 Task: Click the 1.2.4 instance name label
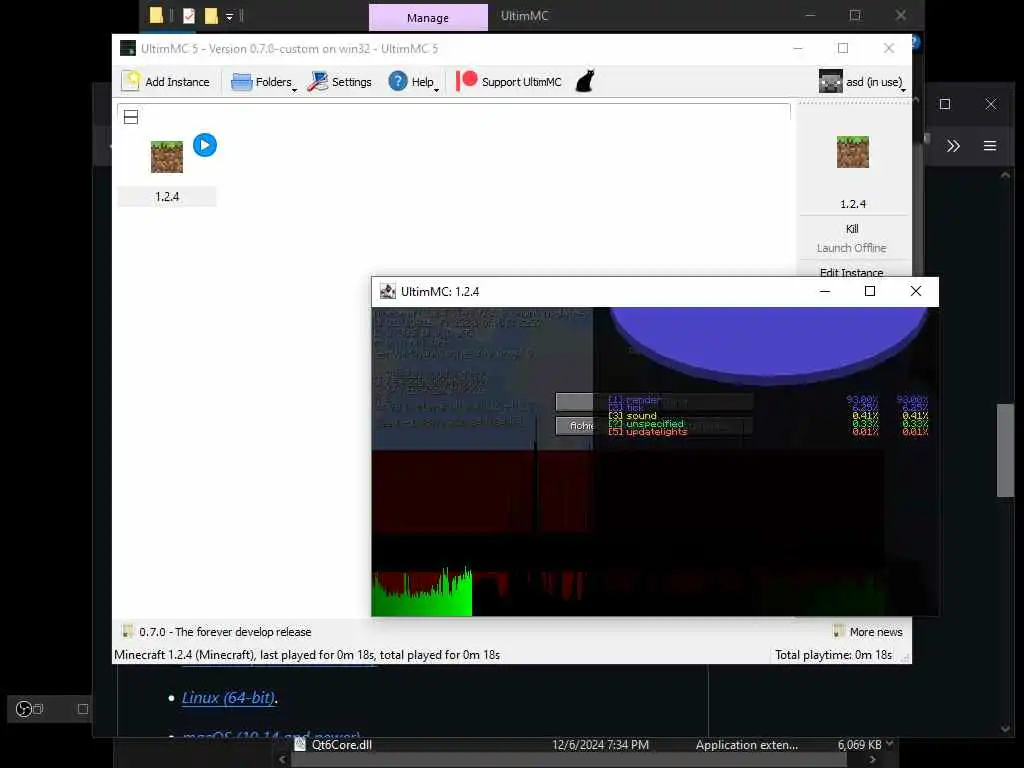[x=167, y=197]
